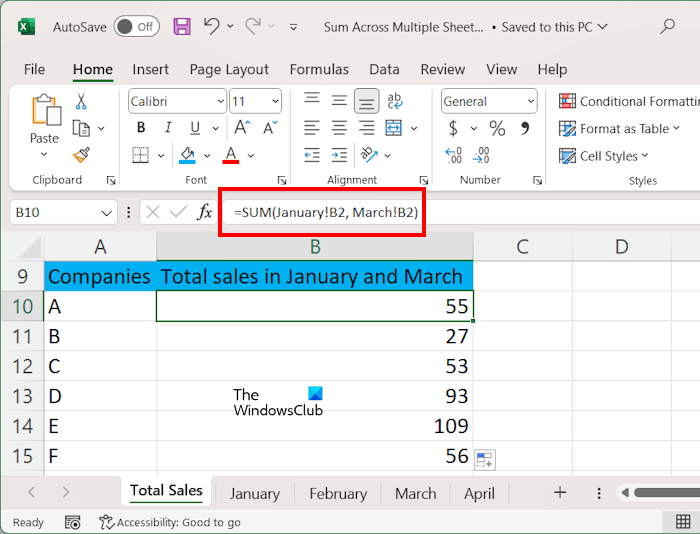Switch to the Insert ribbon tab
Viewport: 700px width, 534px height.
click(150, 69)
